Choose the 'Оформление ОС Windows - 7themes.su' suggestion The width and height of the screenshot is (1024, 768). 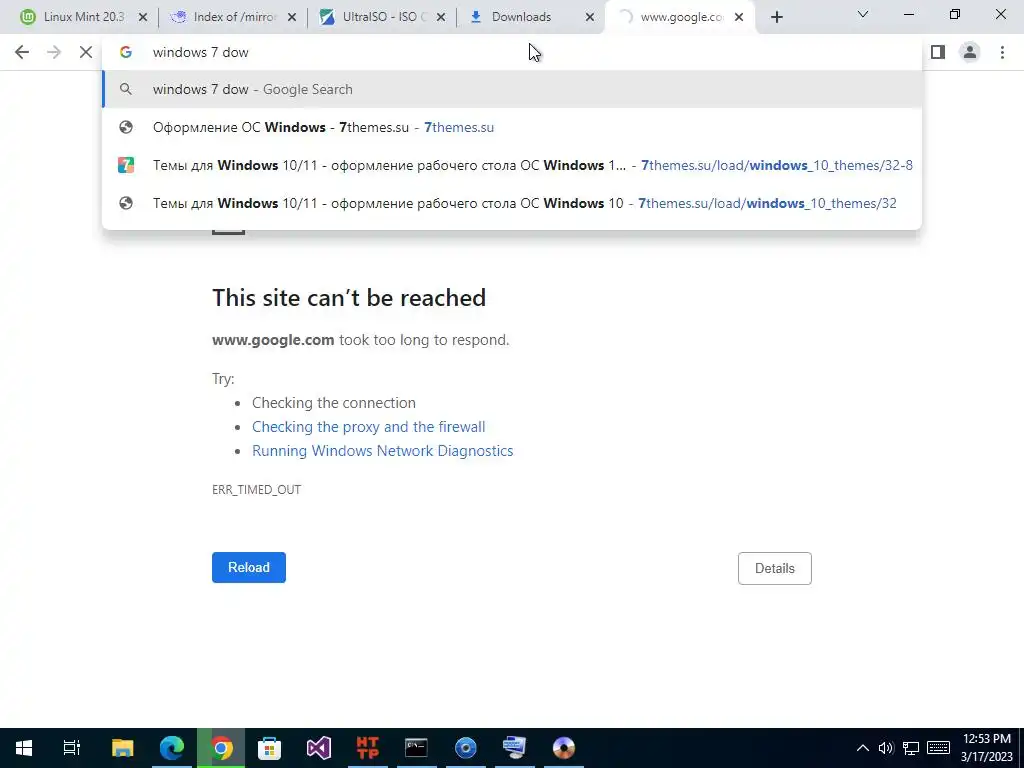pyautogui.click(x=512, y=127)
